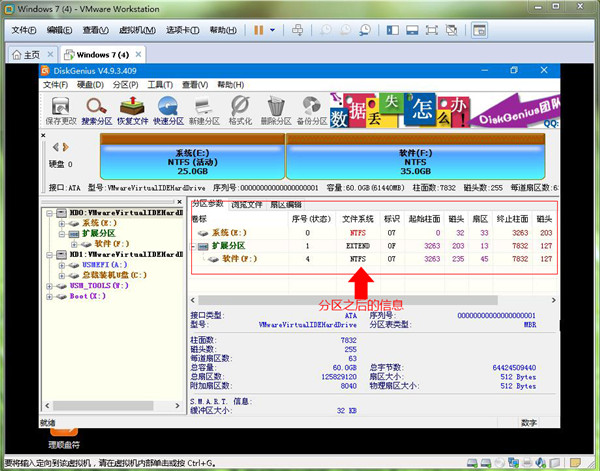Expand Boot(X:) tree node

click(49, 296)
